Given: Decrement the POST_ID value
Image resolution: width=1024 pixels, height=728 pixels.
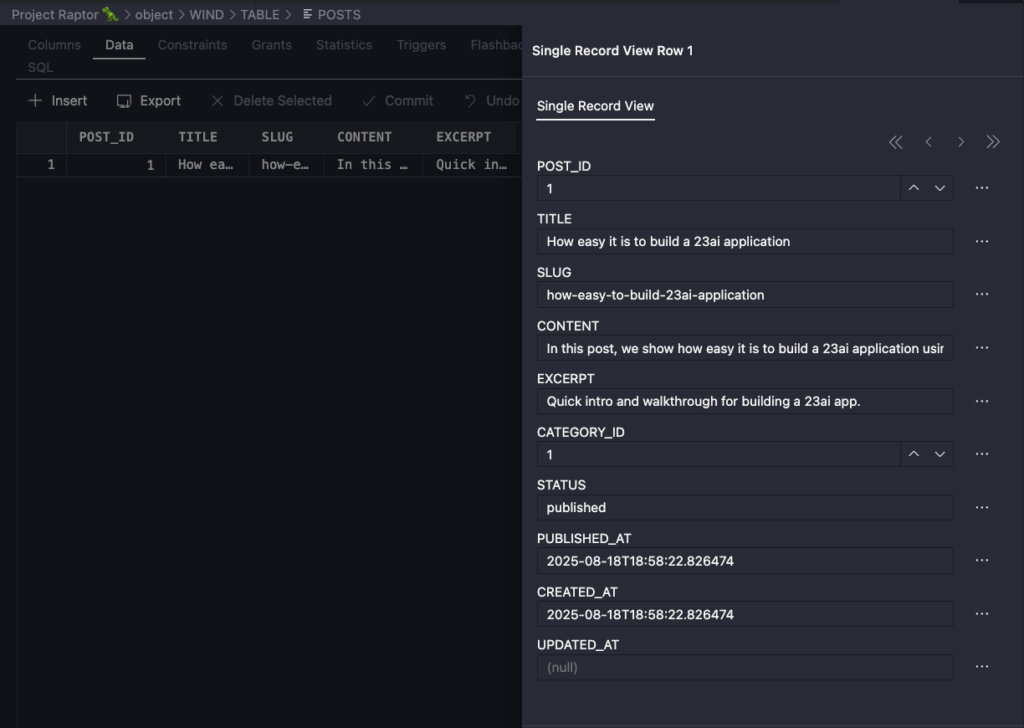Looking at the screenshot, I should pyautogui.click(x=940, y=188).
